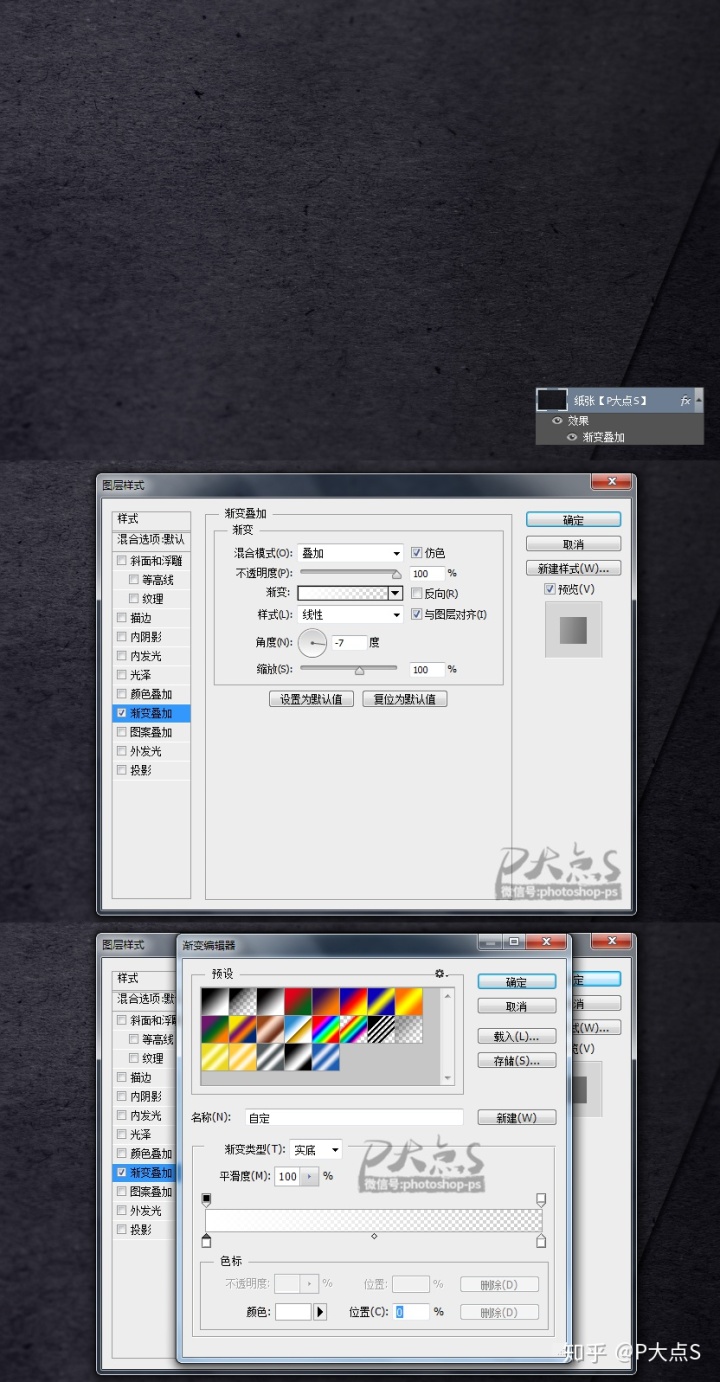
Task: Enable 外发光 checkbox in dialog behind Gradient Editor
Action: pyautogui.click(x=122, y=1211)
